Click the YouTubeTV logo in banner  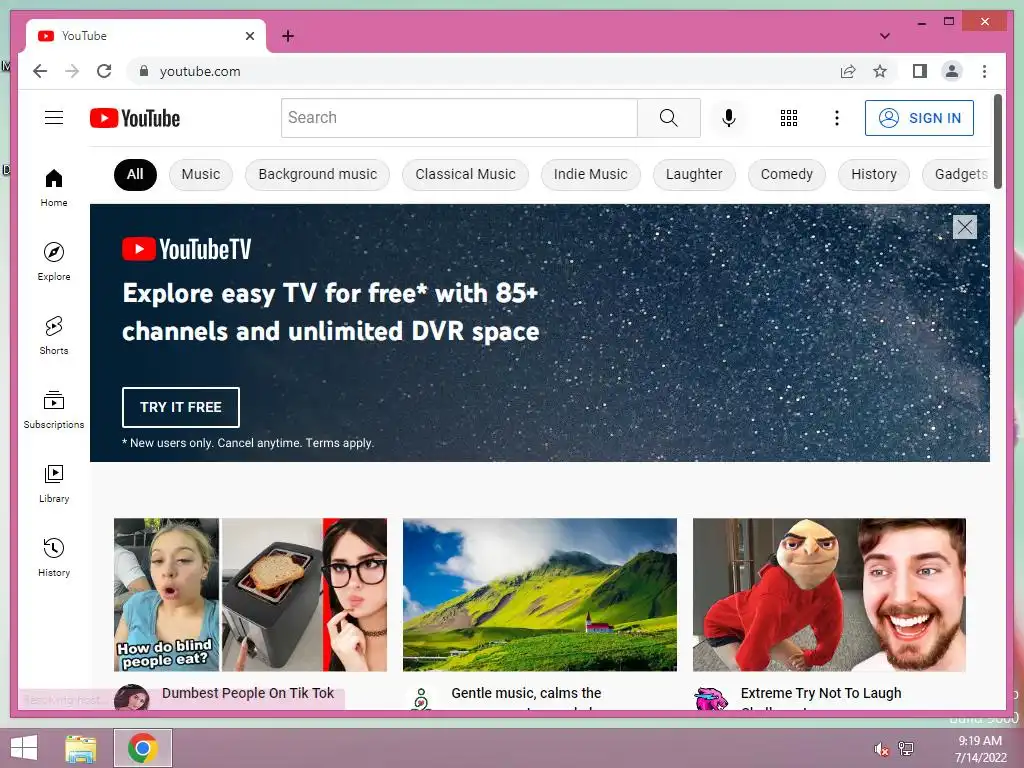187,249
